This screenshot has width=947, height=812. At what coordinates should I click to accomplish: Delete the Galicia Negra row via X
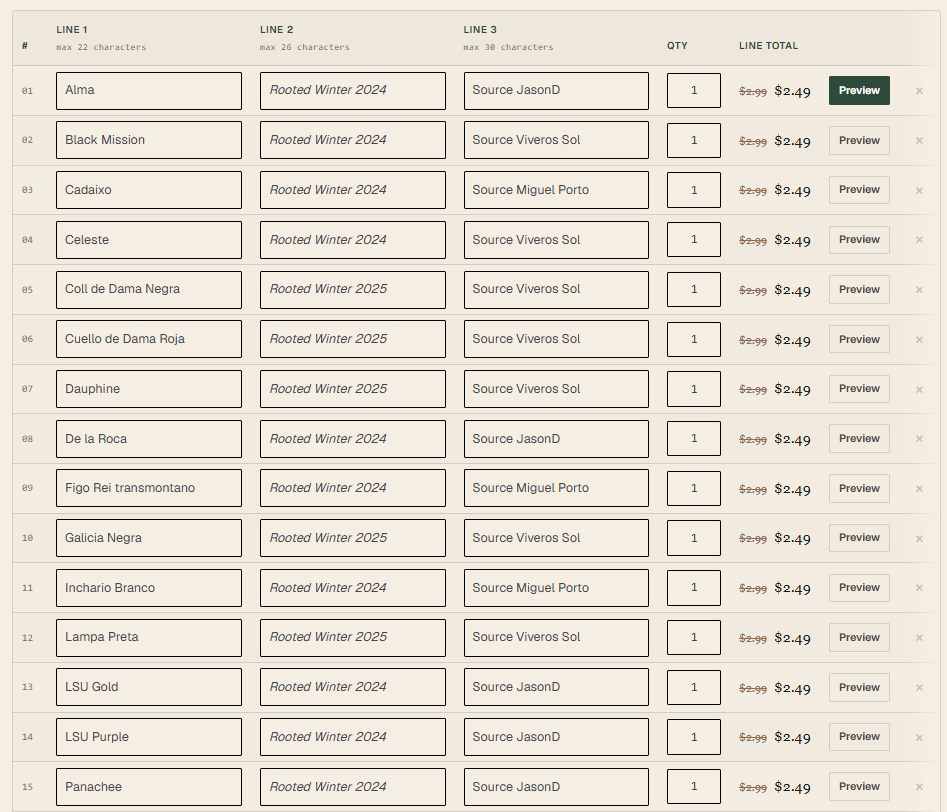[x=919, y=538]
